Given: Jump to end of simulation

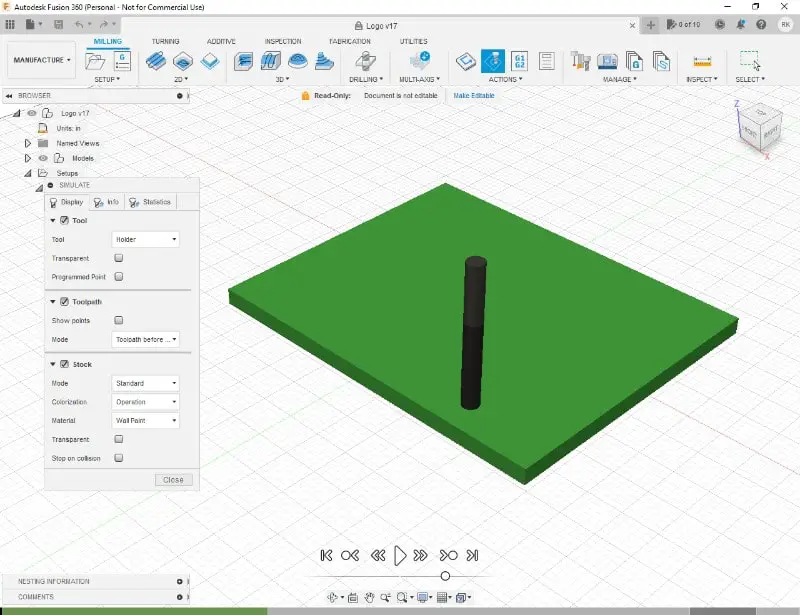Looking at the screenshot, I should (x=473, y=555).
